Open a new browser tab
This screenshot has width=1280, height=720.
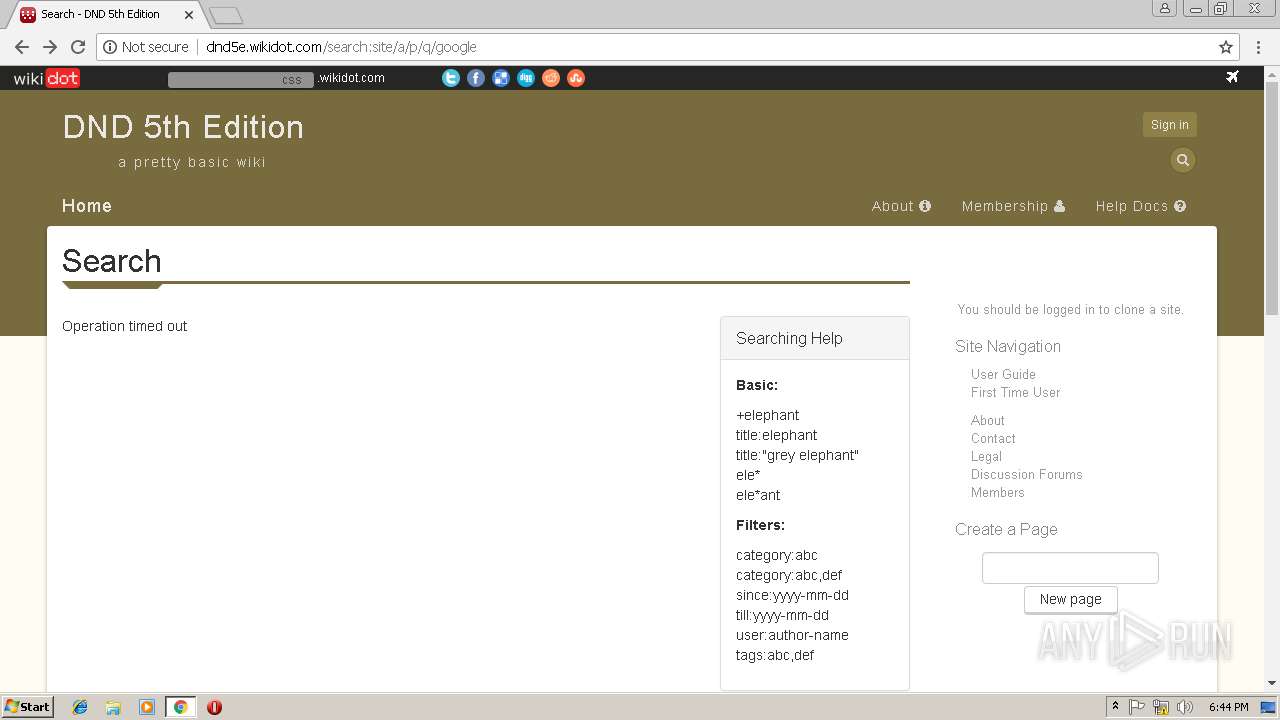pos(226,15)
